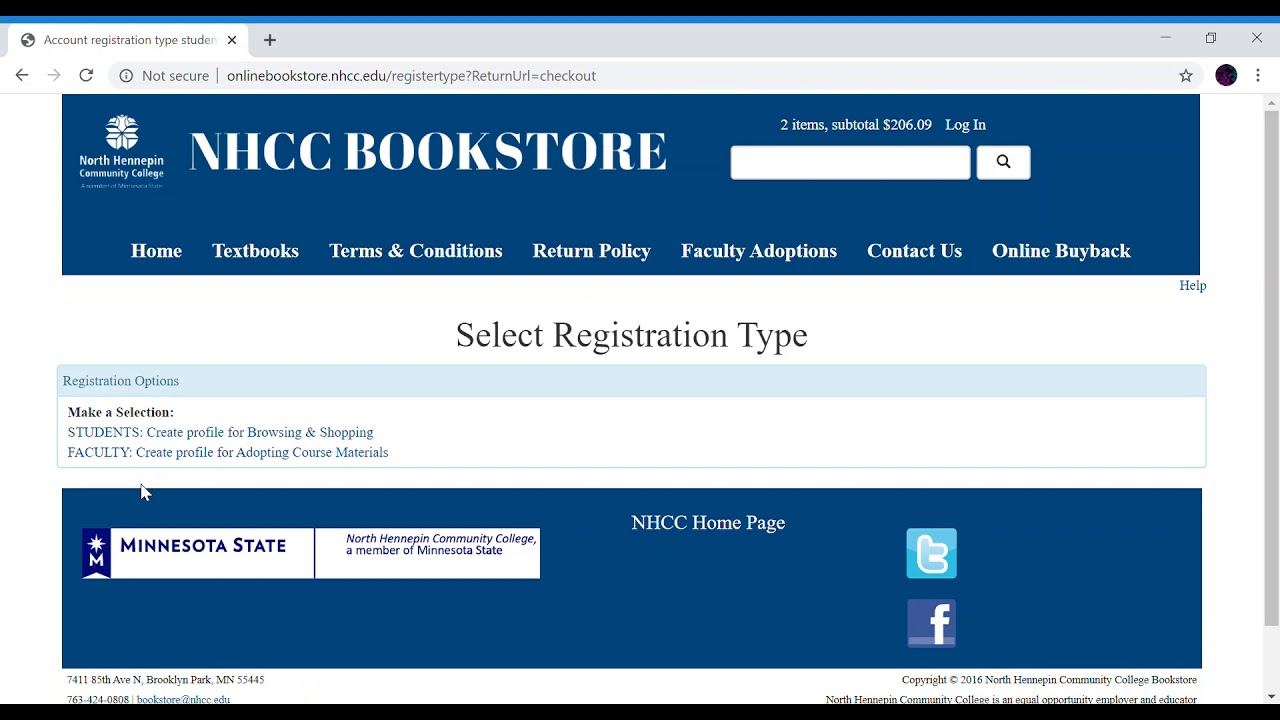Open the NHCC Home Page link
Viewport: 1280px width, 720px height.
708,523
